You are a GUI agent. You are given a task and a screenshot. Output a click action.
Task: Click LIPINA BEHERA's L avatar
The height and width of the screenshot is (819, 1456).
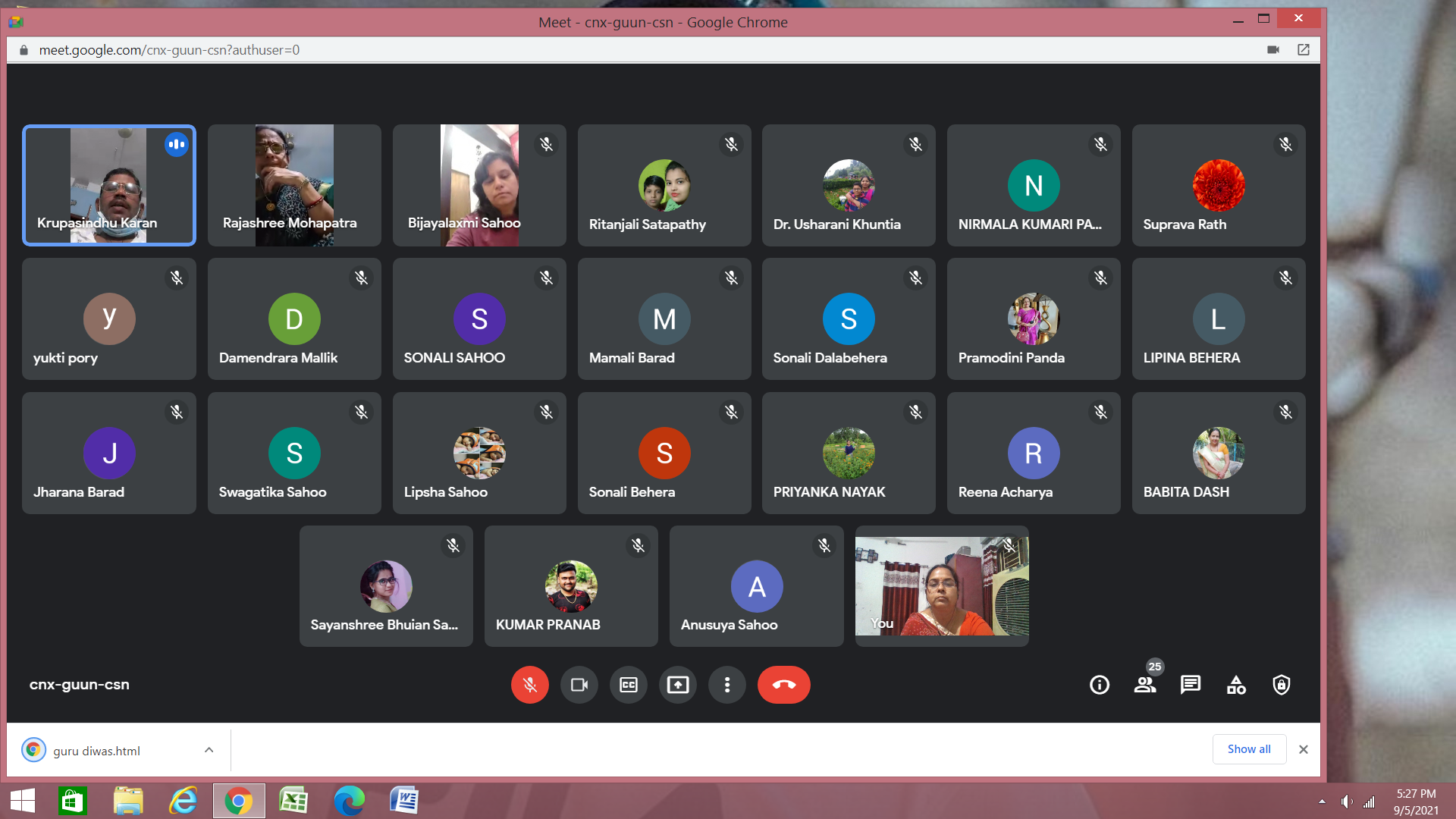1219,318
